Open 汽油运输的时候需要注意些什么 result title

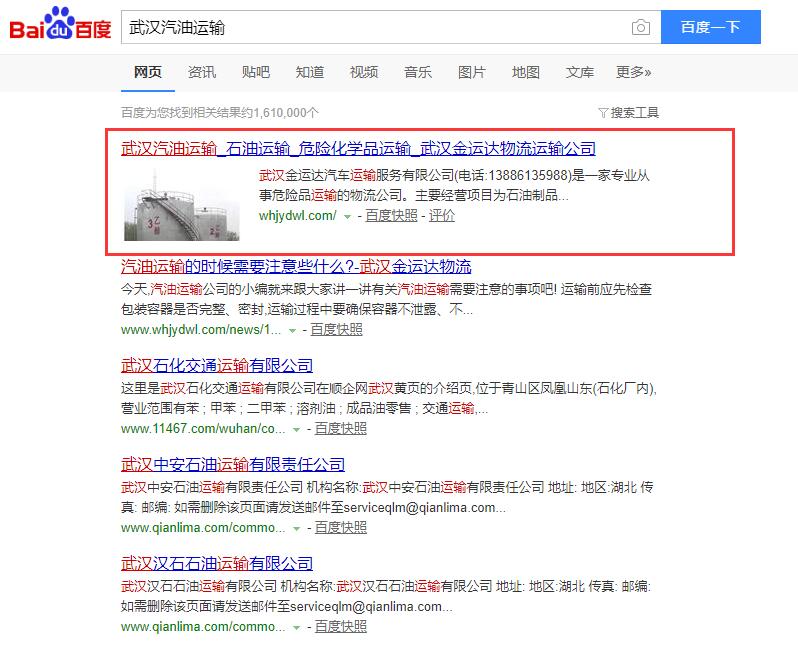click(x=296, y=266)
